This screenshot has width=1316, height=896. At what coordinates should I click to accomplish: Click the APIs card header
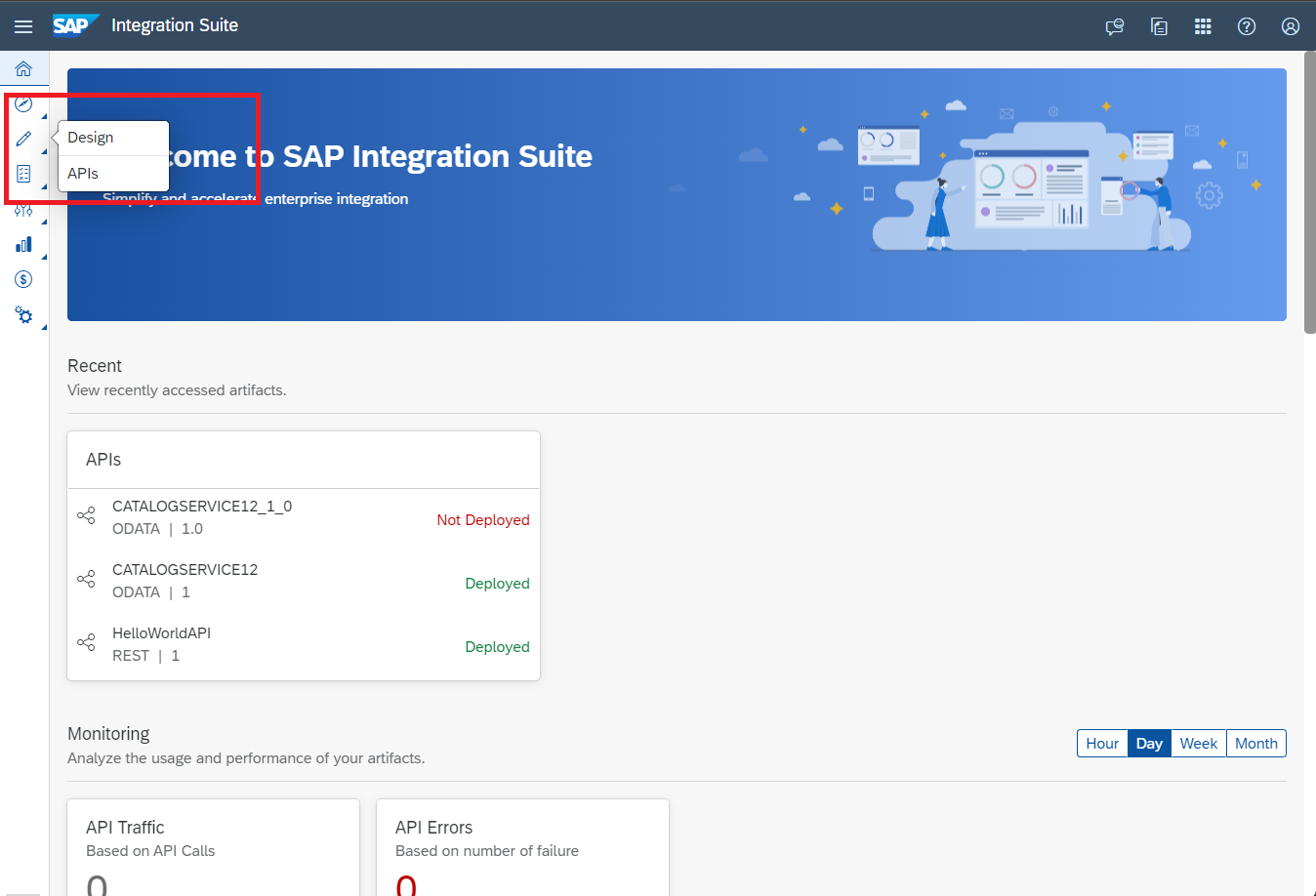pyautogui.click(x=304, y=460)
